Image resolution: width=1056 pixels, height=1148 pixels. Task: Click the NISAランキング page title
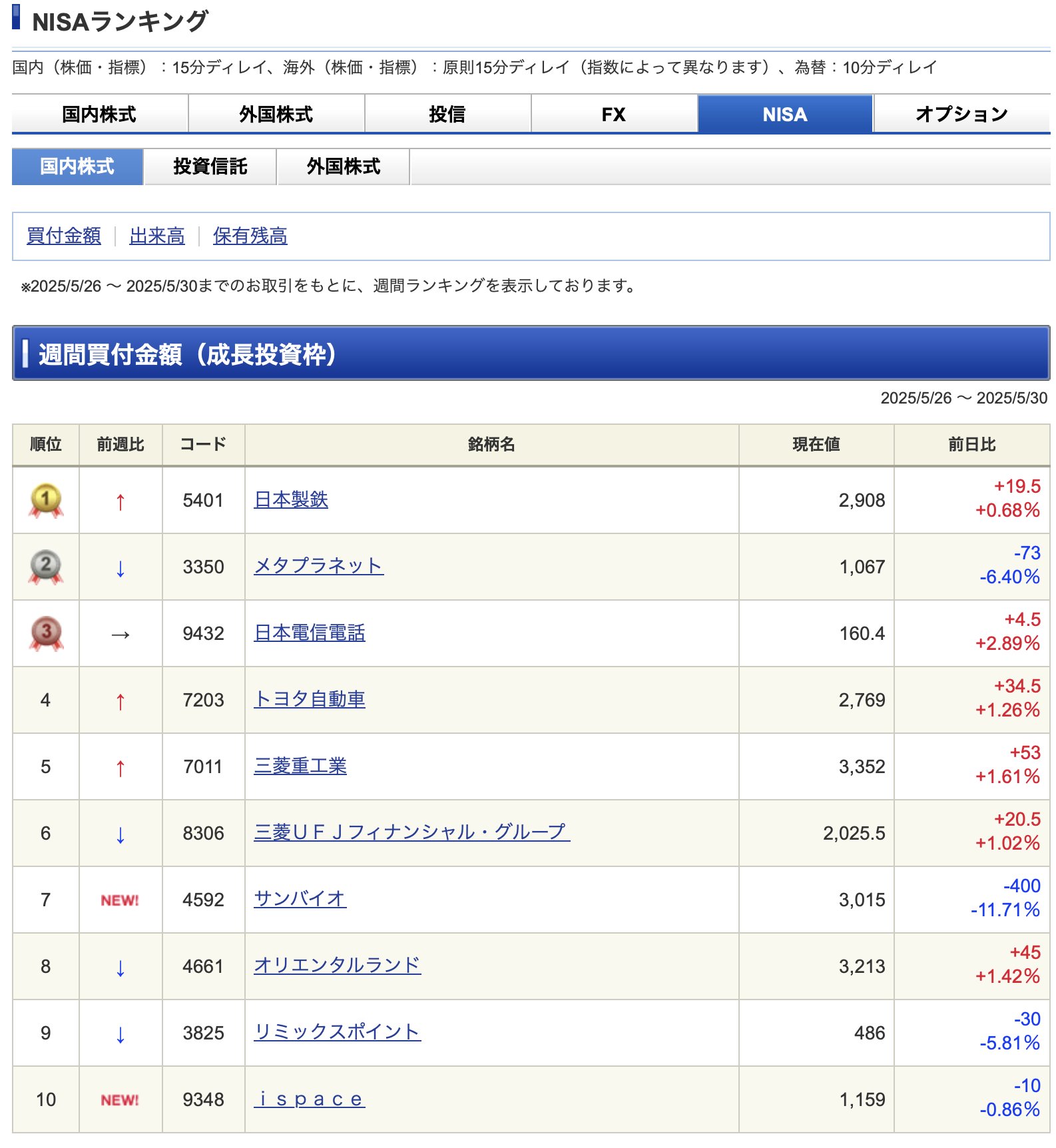[121, 21]
